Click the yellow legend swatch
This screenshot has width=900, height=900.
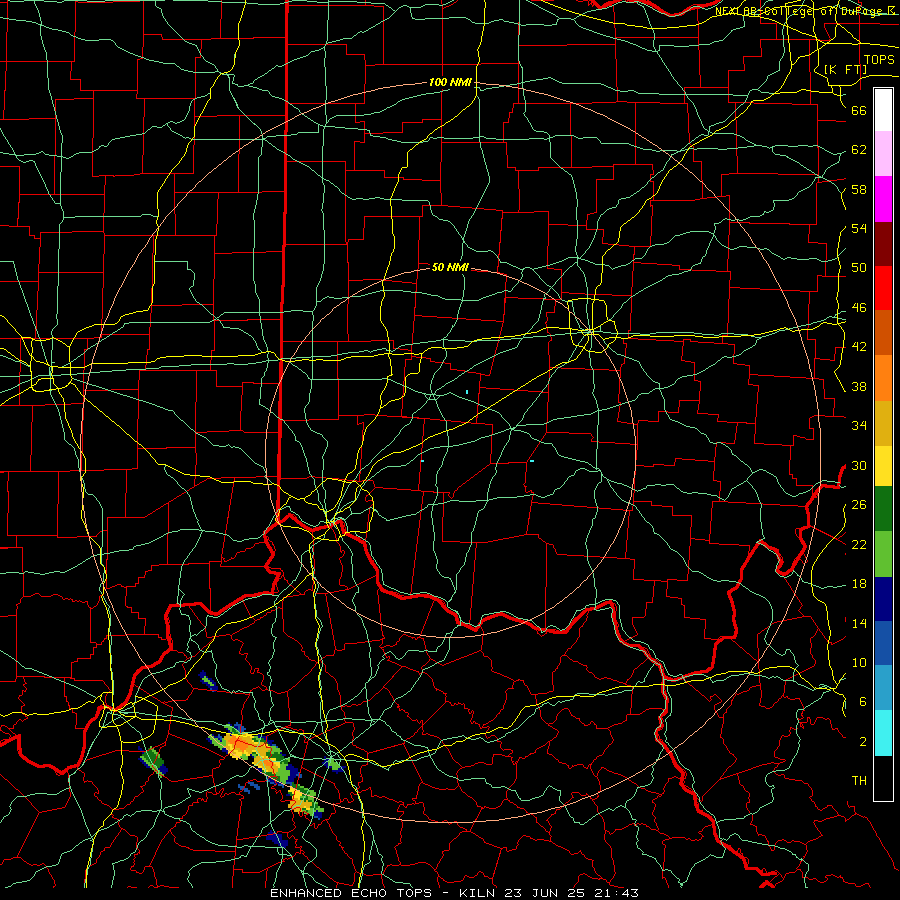coord(883,465)
